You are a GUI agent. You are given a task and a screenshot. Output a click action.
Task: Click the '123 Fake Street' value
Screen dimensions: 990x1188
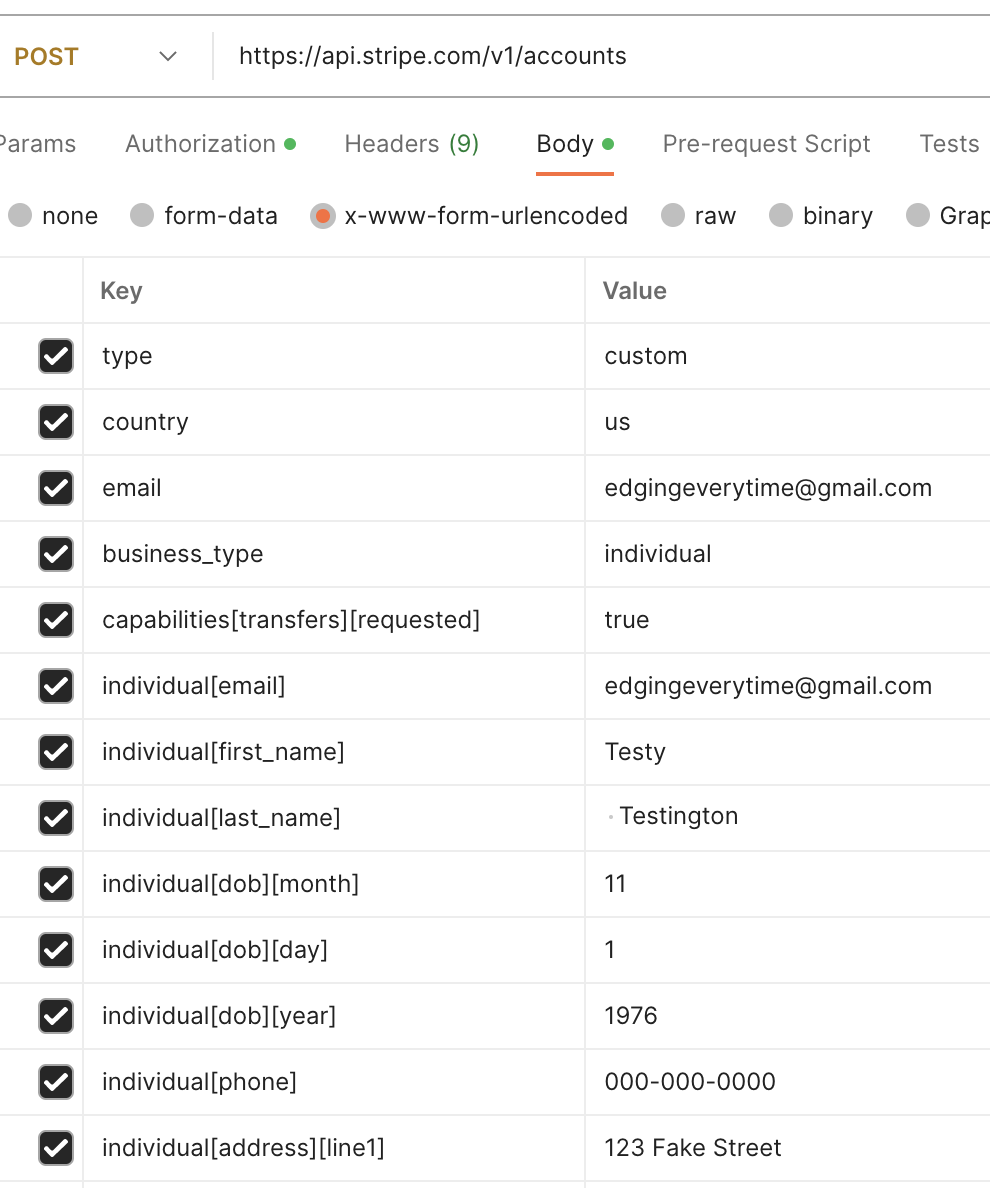pos(788,1147)
